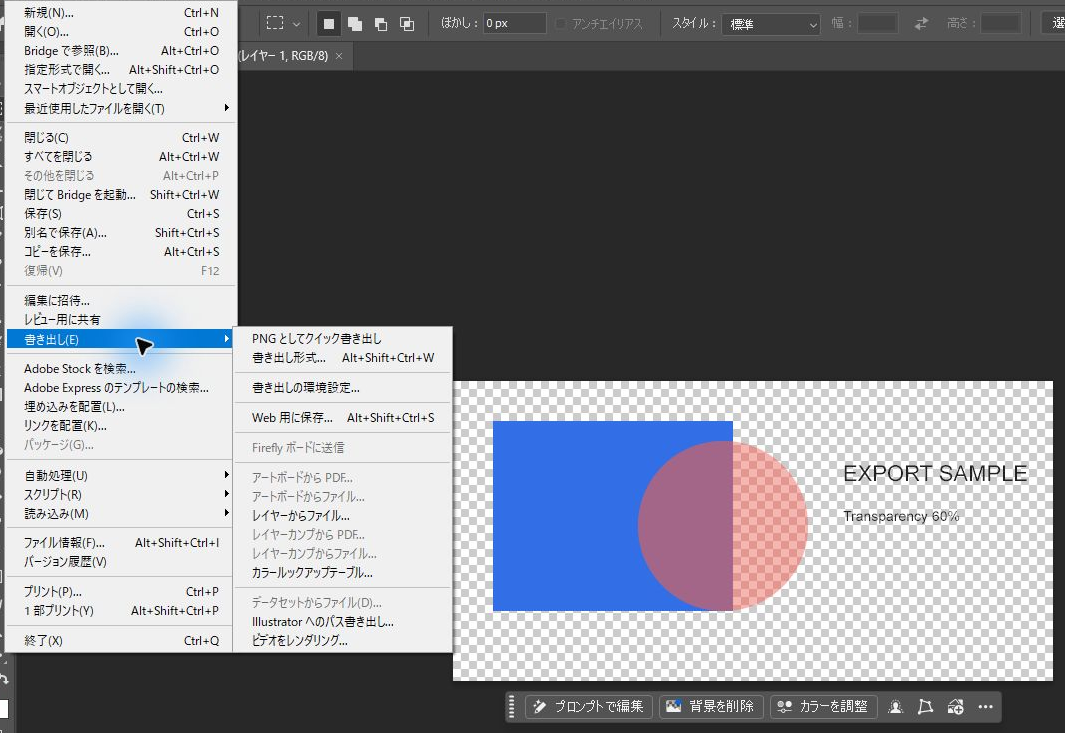Click the 高さ height input field
The height and width of the screenshot is (733, 1065).
click(x=1000, y=24)
